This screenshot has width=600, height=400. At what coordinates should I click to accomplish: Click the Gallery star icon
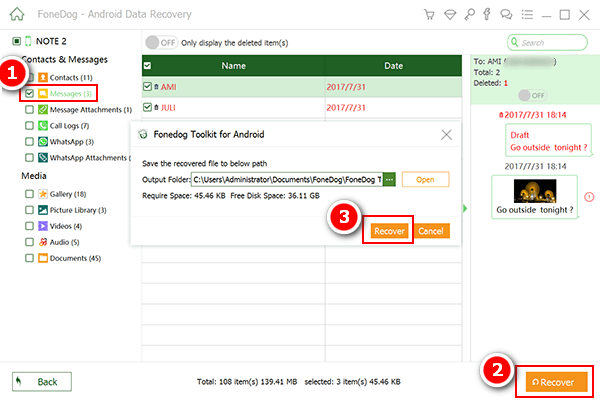(x=43, y=194)
